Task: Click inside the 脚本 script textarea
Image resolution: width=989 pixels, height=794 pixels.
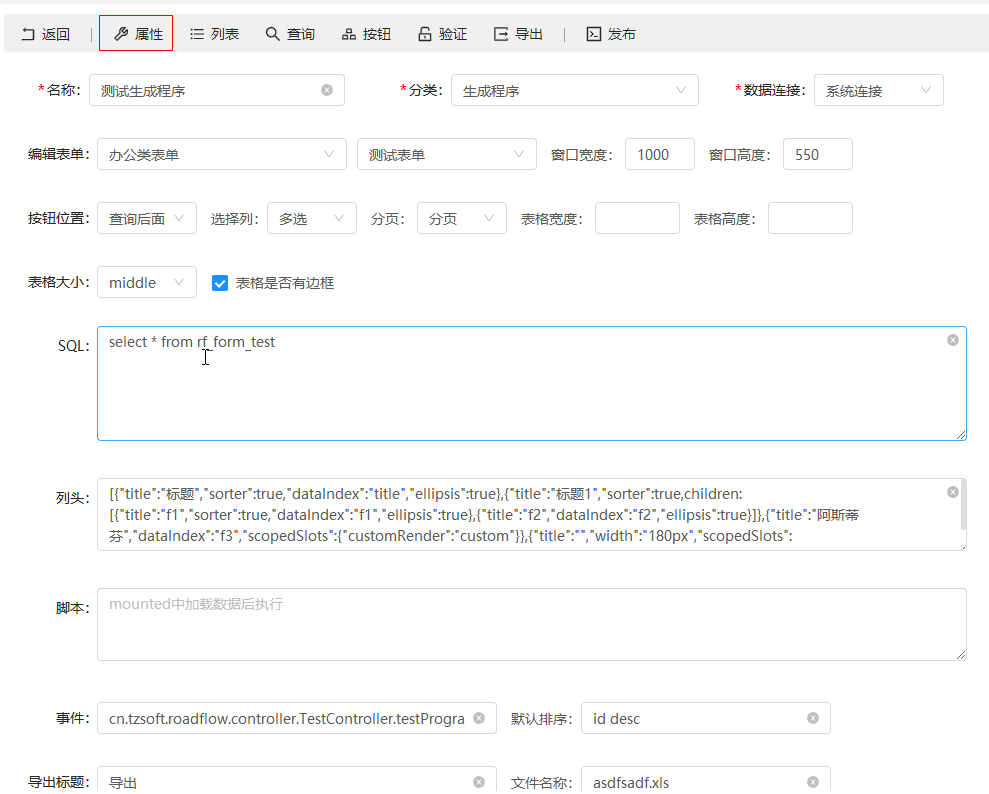Action: click(x=532, y=625)
